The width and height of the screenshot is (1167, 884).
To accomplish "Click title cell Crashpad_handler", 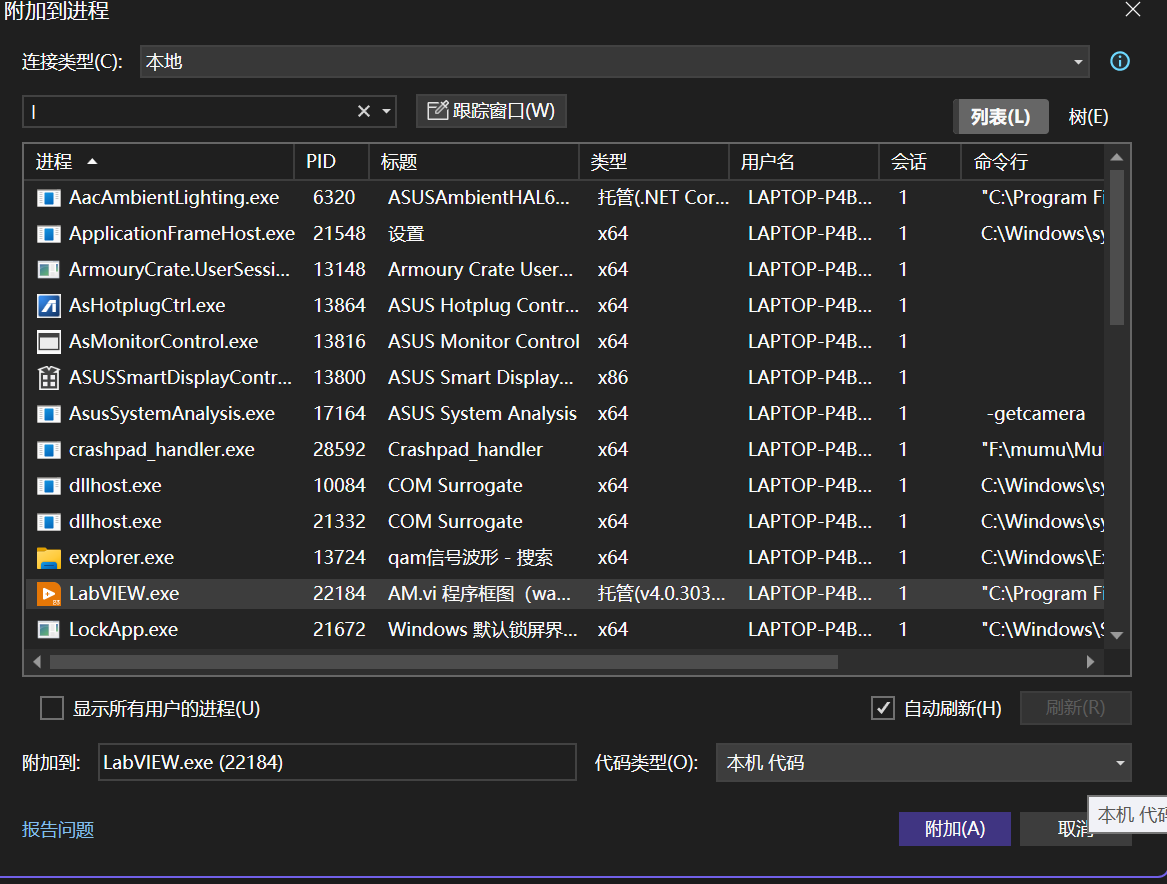I will [x=465, y=449].
